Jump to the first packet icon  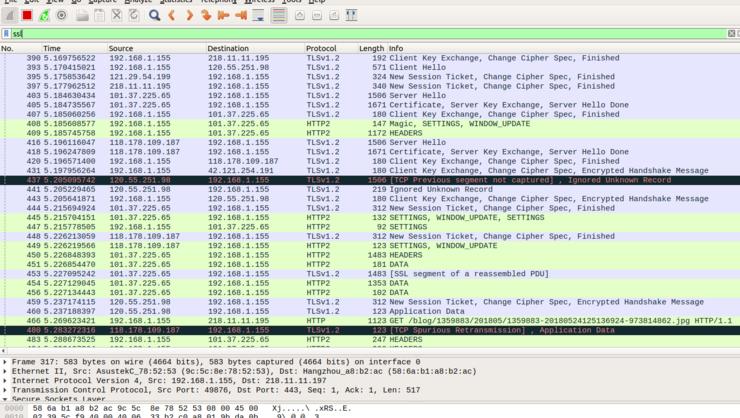(x=224, y=16)
